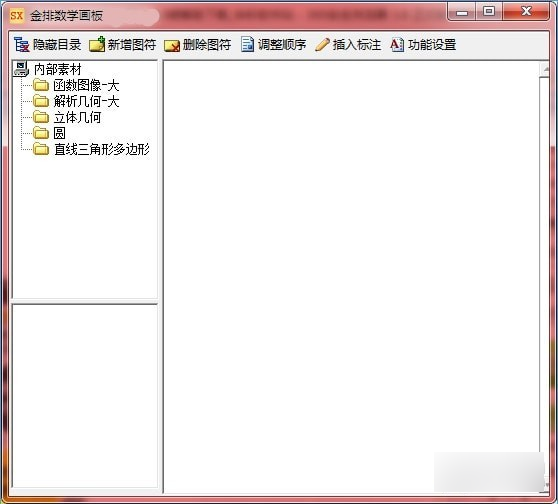Choose 新增图符 in the toolbar
Image resolution: width=558 pixels, height=504 pixels.
tap(132, 45)
